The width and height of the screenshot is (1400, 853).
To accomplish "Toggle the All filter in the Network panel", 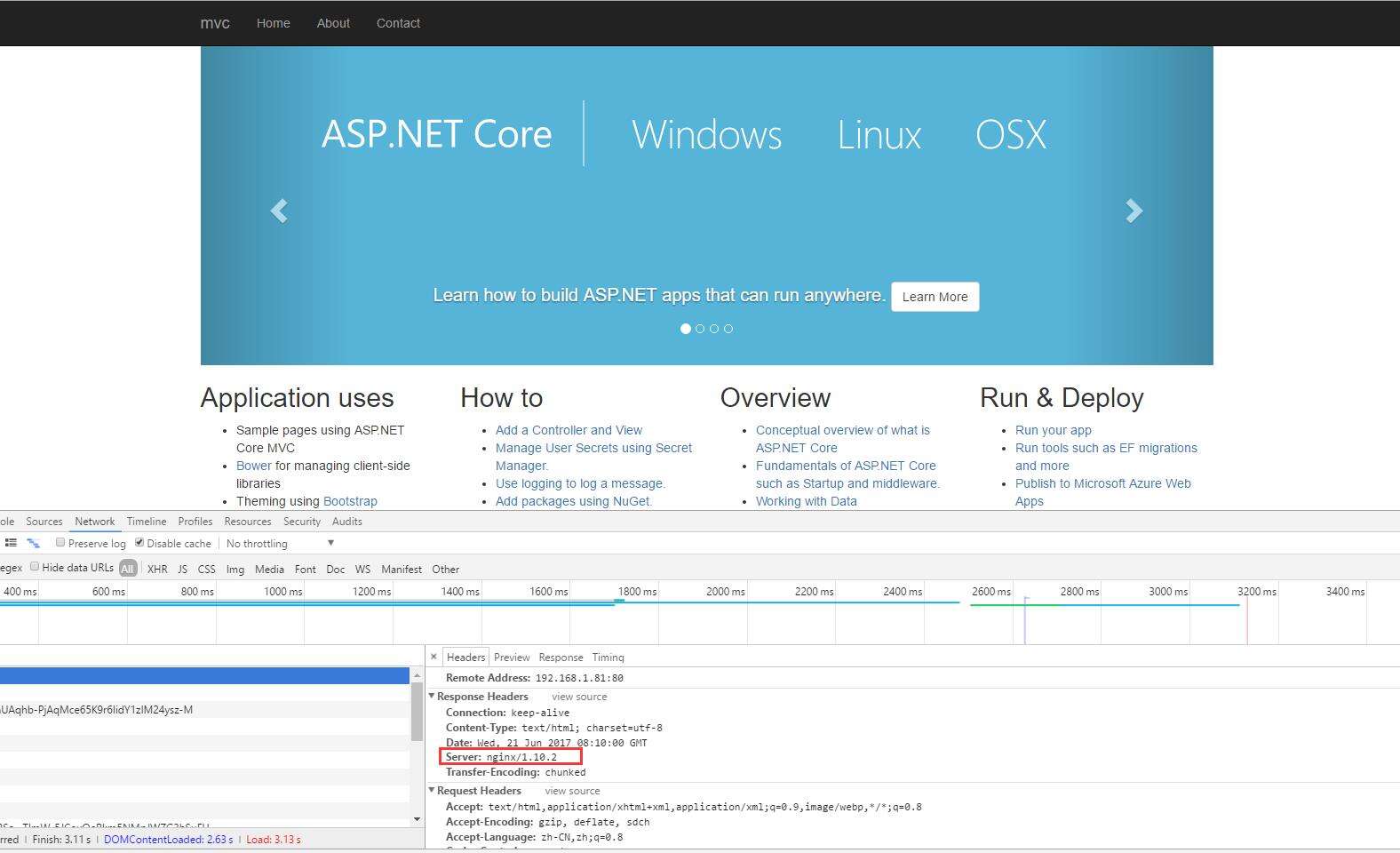I will pos(128,569).
